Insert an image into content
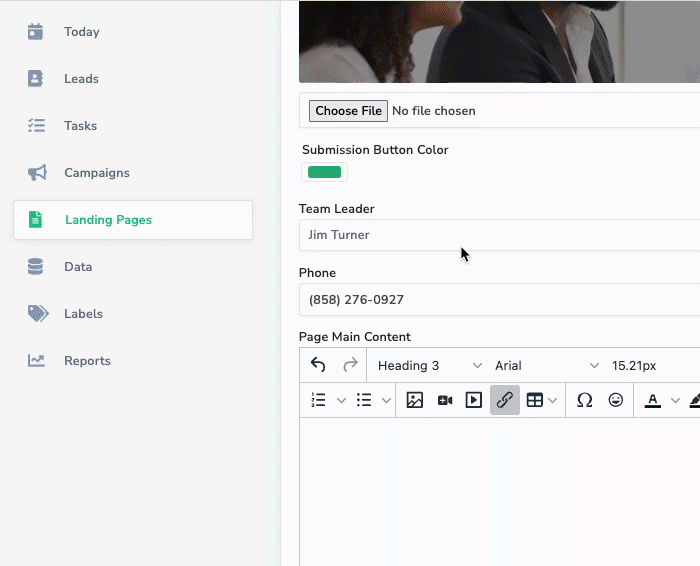 [415, 400]
